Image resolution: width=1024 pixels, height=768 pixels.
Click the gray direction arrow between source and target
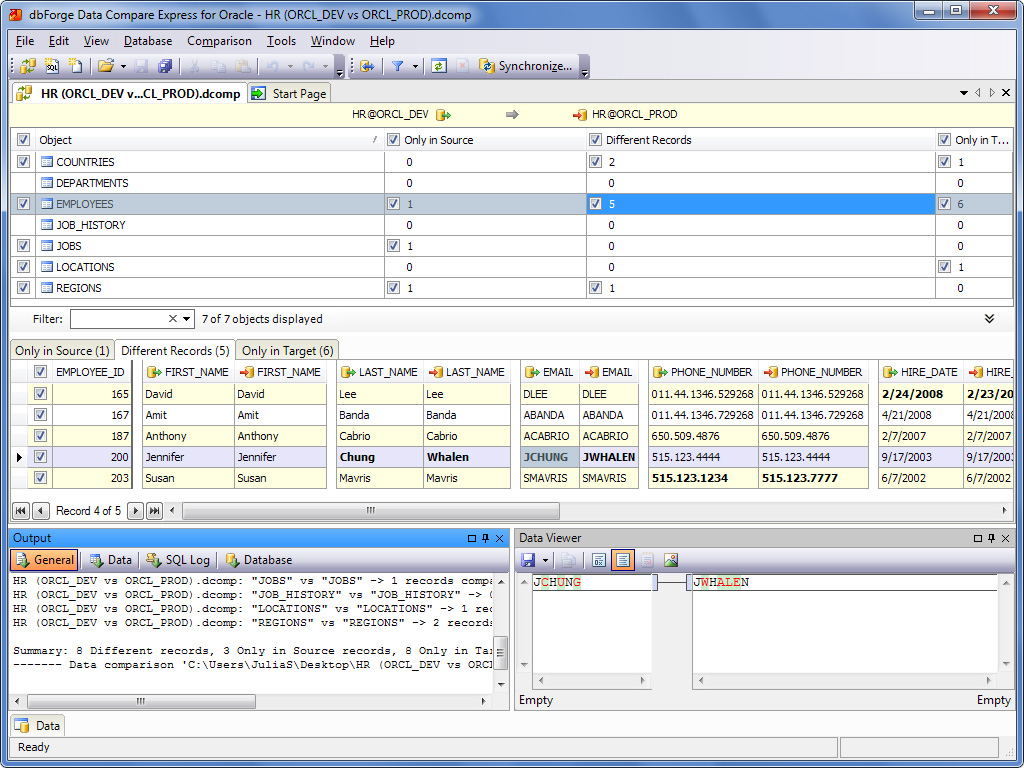512,115
